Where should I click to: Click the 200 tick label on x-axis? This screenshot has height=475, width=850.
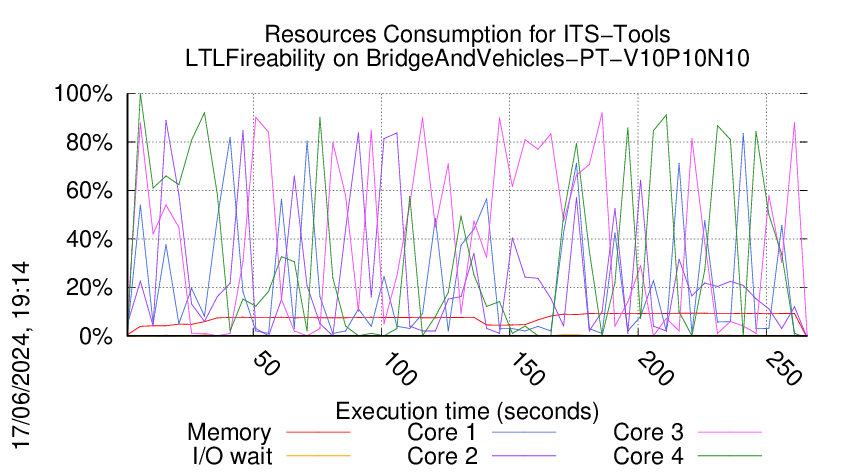click(655, 368)
